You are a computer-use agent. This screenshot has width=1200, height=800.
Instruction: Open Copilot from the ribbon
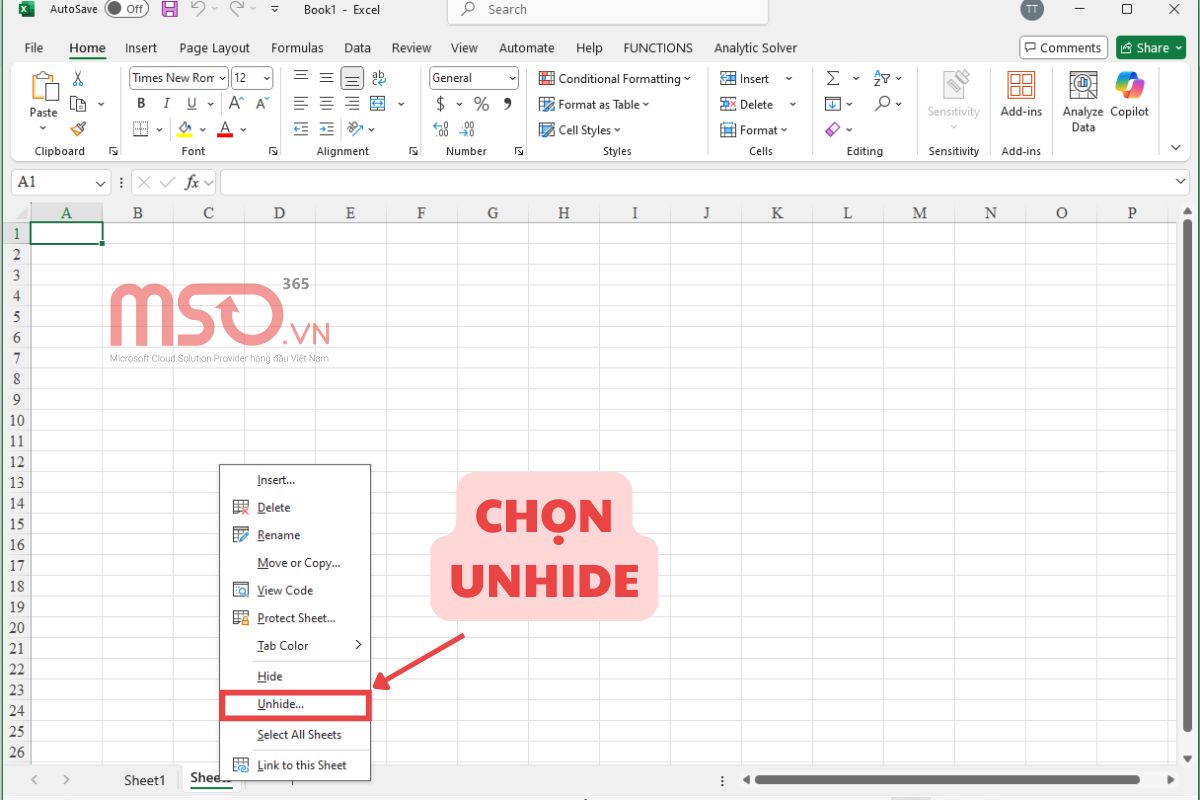pyautogui.click(x=1130, y=95)
